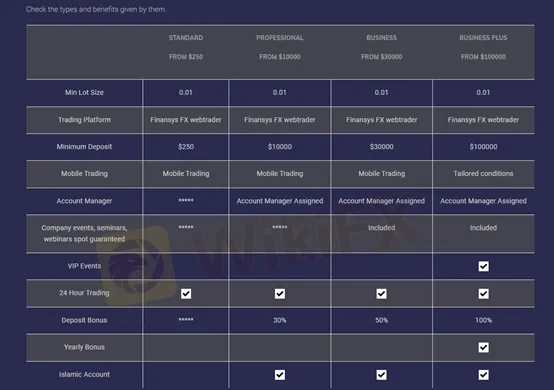The width and height of the screenshot is (554, 390).
Task: Click the Minimum Deposit row label
Action: pos(84,147)
